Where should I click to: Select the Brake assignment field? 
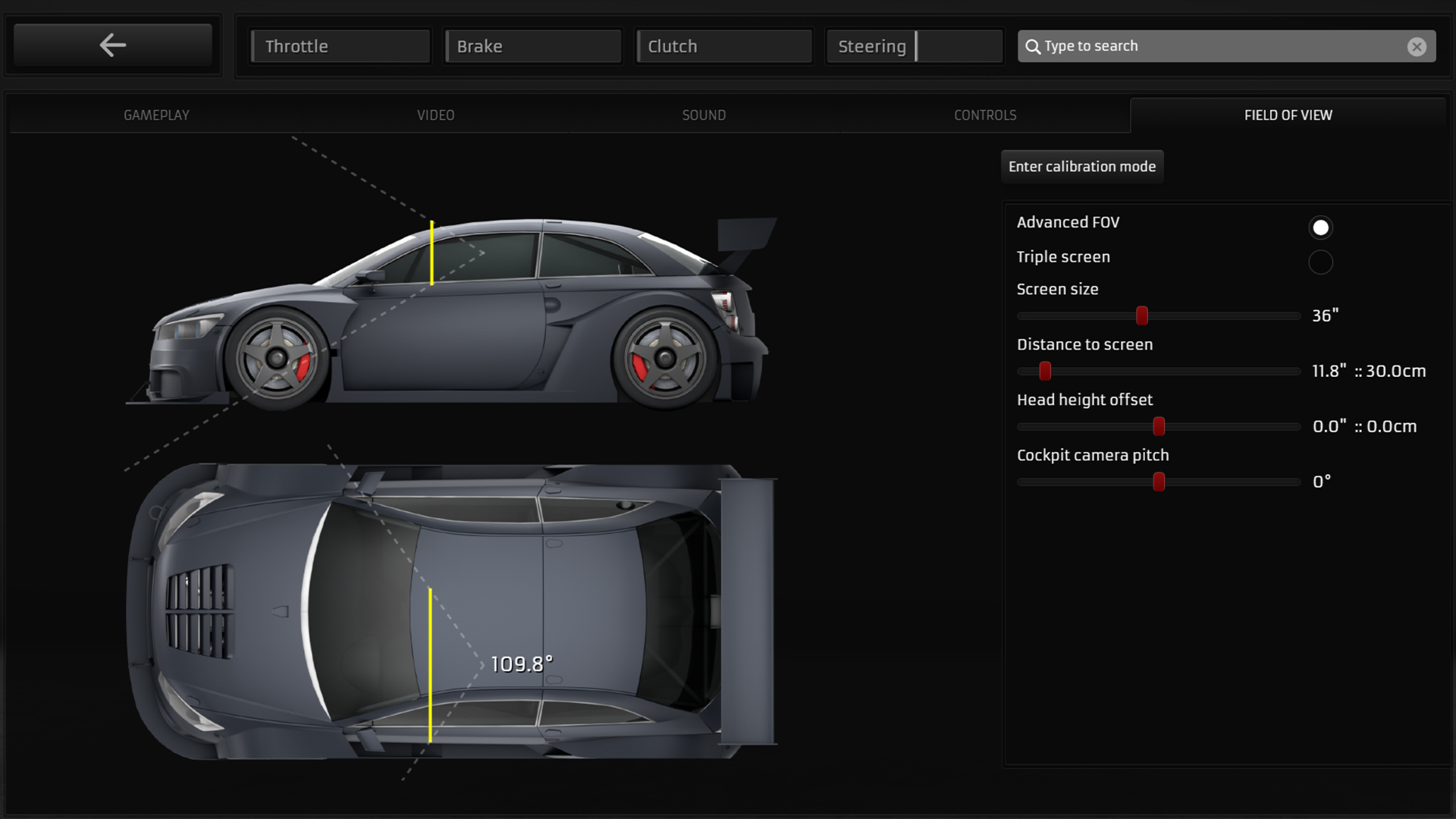(532, 45)
